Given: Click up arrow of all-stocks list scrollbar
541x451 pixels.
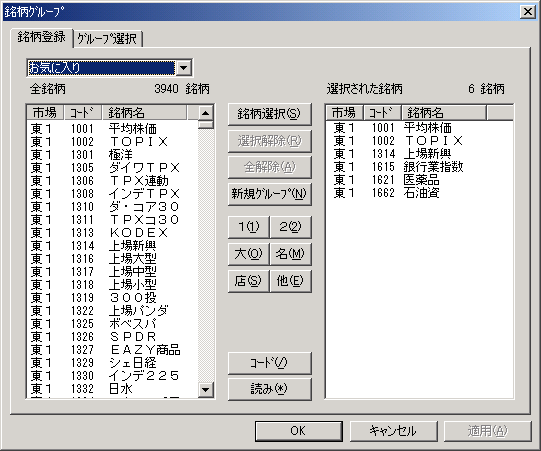Looking at the screenshot, I should point(206,113).
